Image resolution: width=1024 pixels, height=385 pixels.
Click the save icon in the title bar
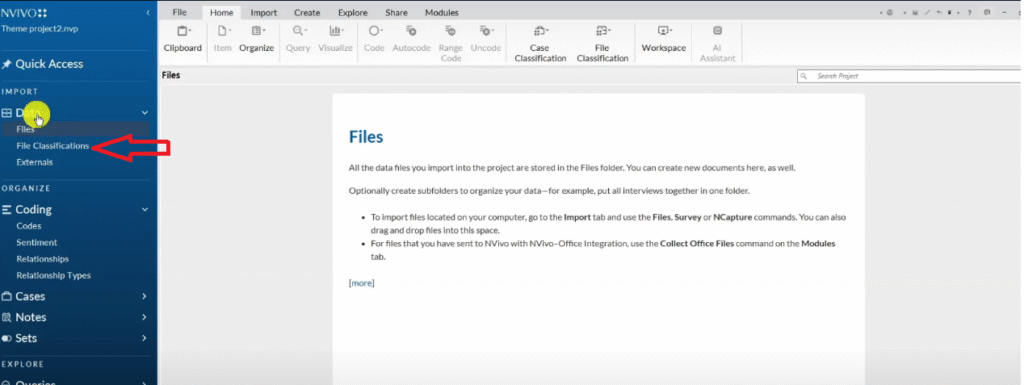[x=915, y=12]
